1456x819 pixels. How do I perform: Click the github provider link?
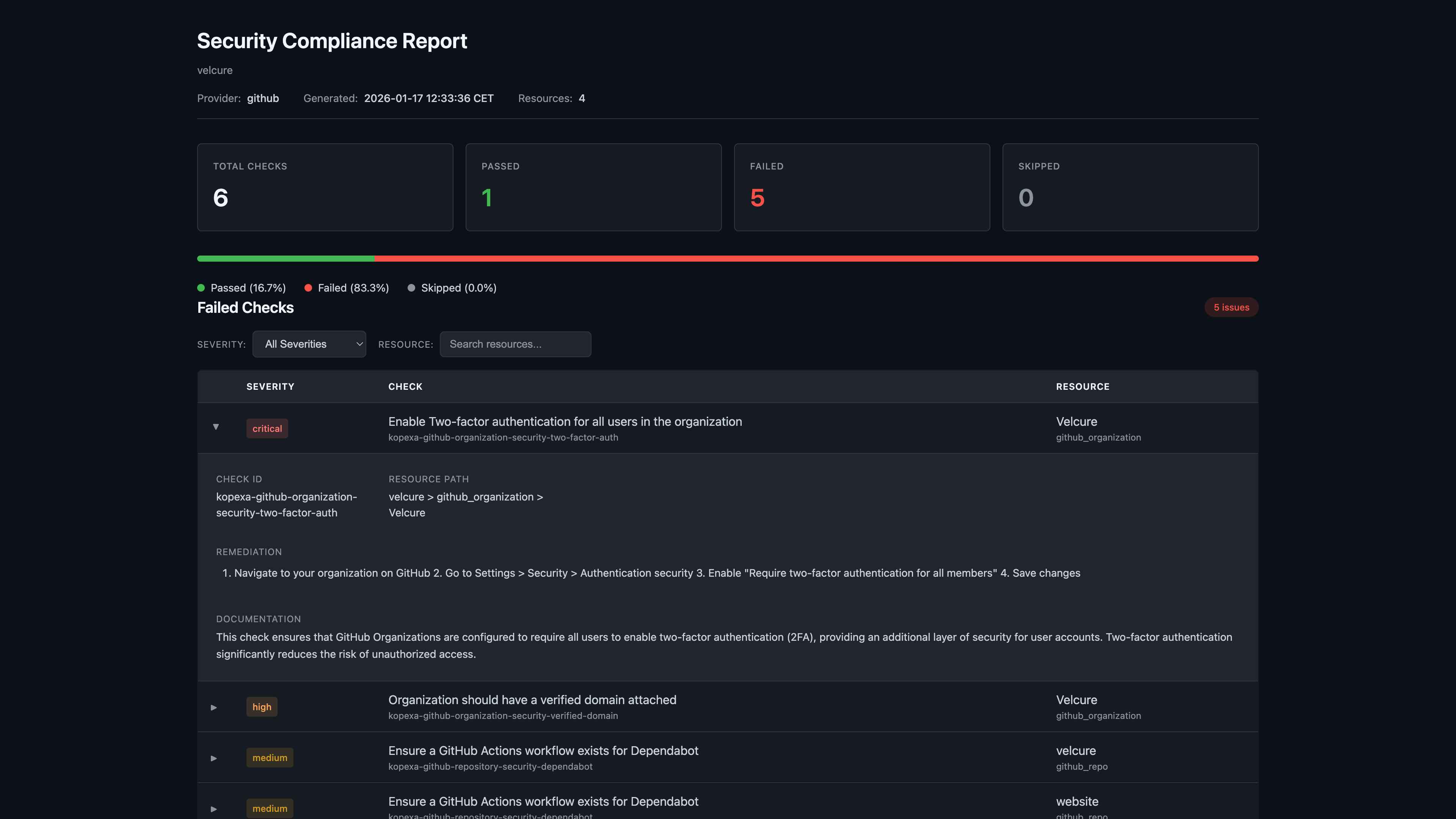(263, 98)
